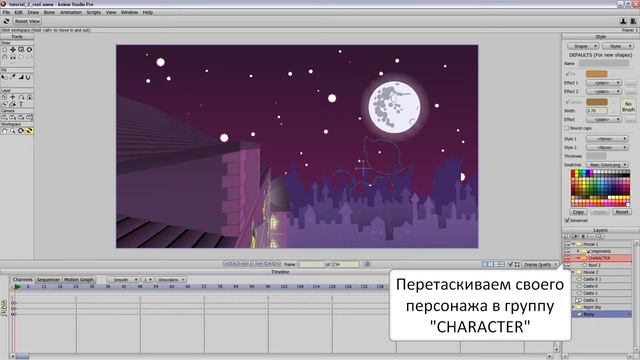Open the Swatches Basic Colors dropdown

click(607, 164)
